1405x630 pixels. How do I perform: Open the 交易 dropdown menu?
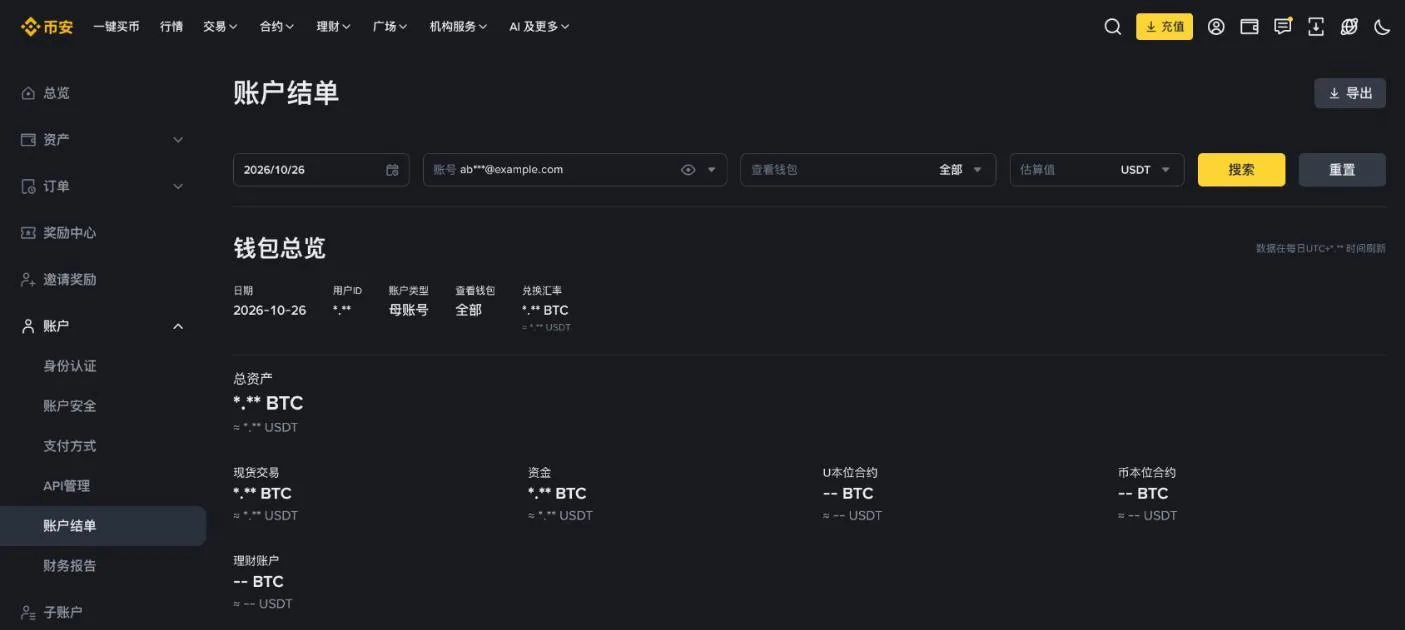tap(220, 27)
